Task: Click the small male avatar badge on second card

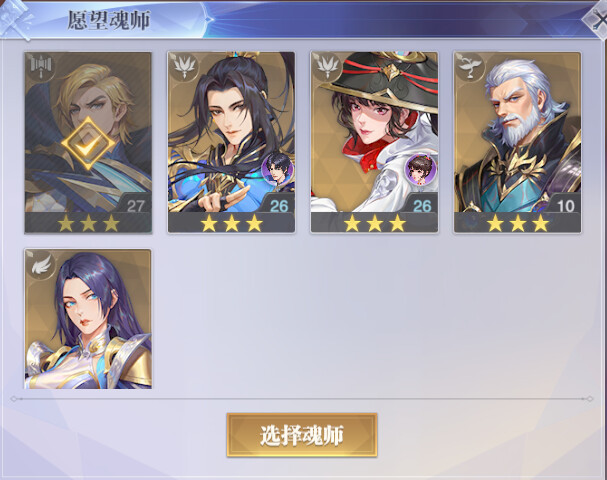Action: (x=277, y=169)
